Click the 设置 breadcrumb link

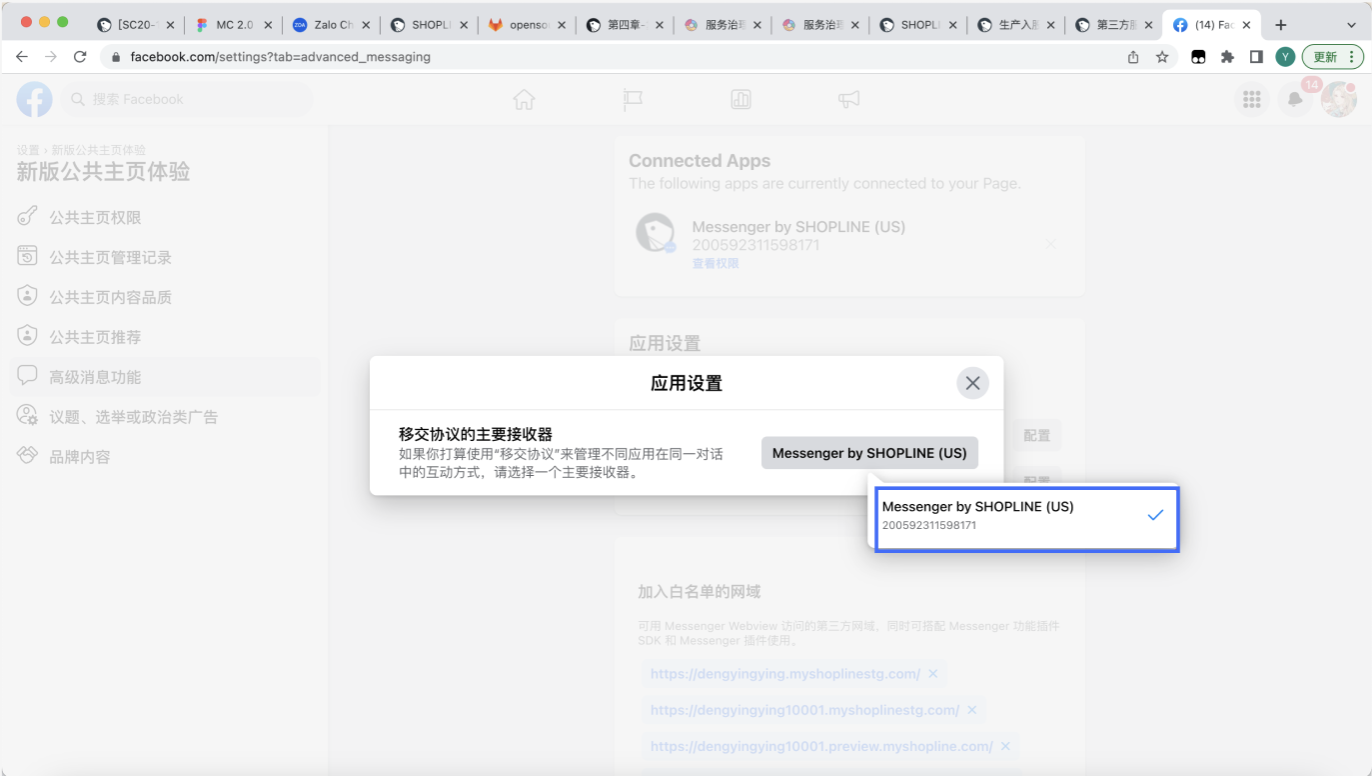[x=28, y=150]
